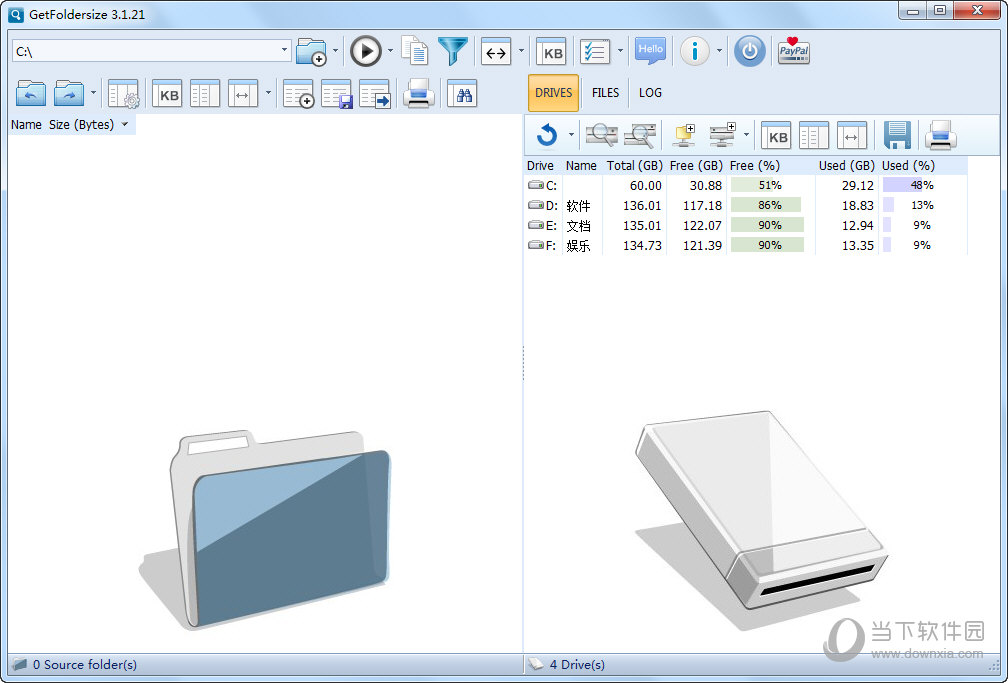The image size is (1008, 683).
Task: Open dropdown arrow beside top column width icon
Action: [521, 51]
